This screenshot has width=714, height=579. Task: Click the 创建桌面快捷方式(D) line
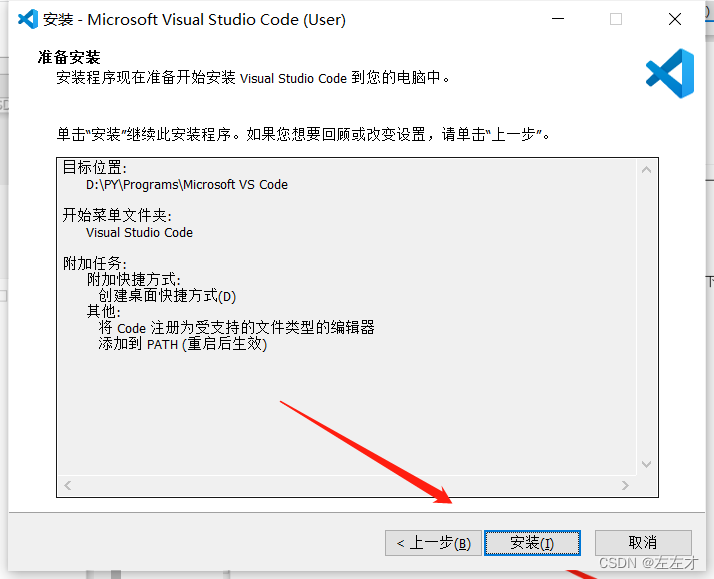pyautogui.click(x=167, y=295)
